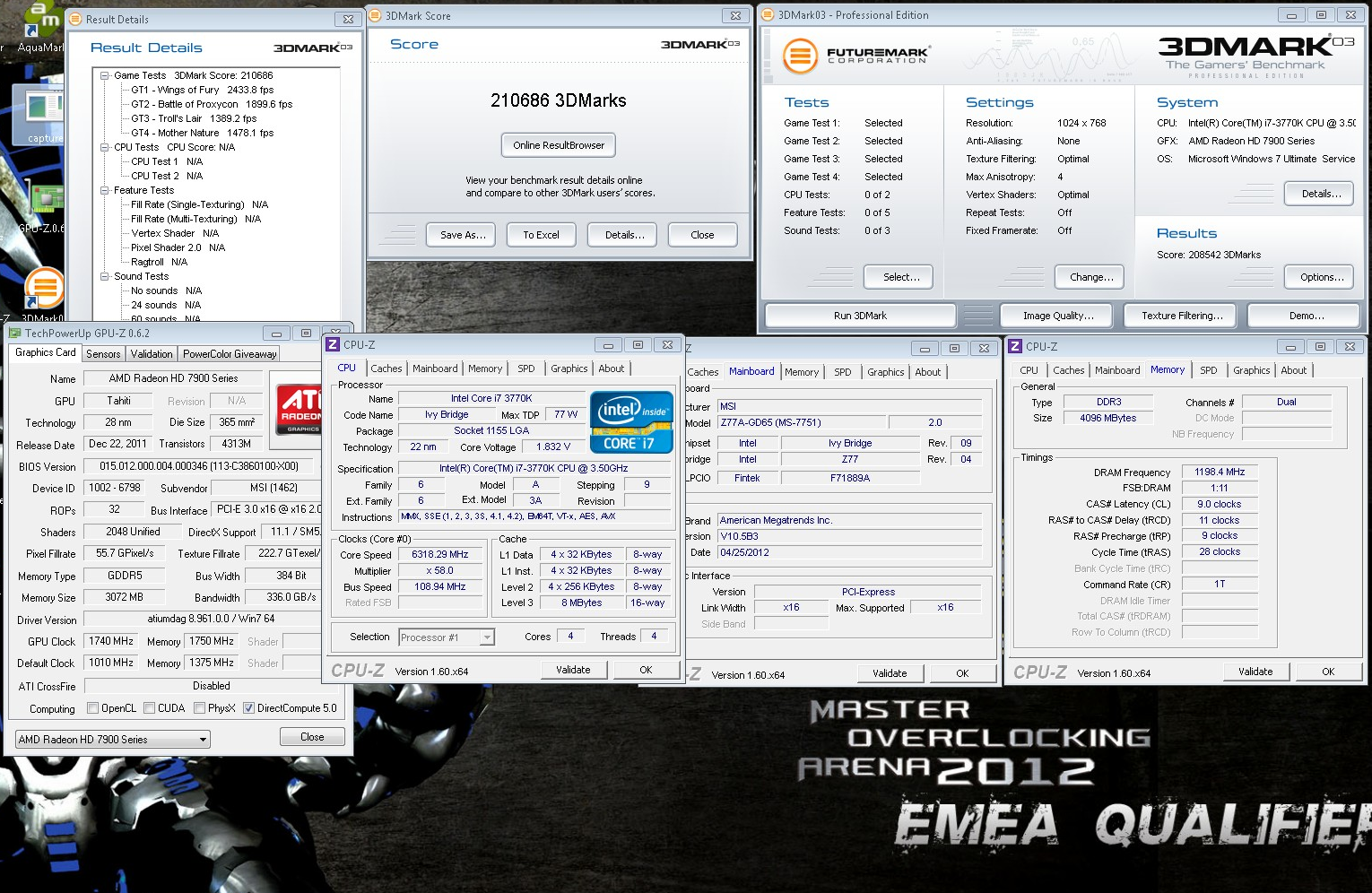The width and height of the screenshot is (1372, 893).
Task: Click the Core Speed 6318.29 MHz value
Action: coord(439,555)
